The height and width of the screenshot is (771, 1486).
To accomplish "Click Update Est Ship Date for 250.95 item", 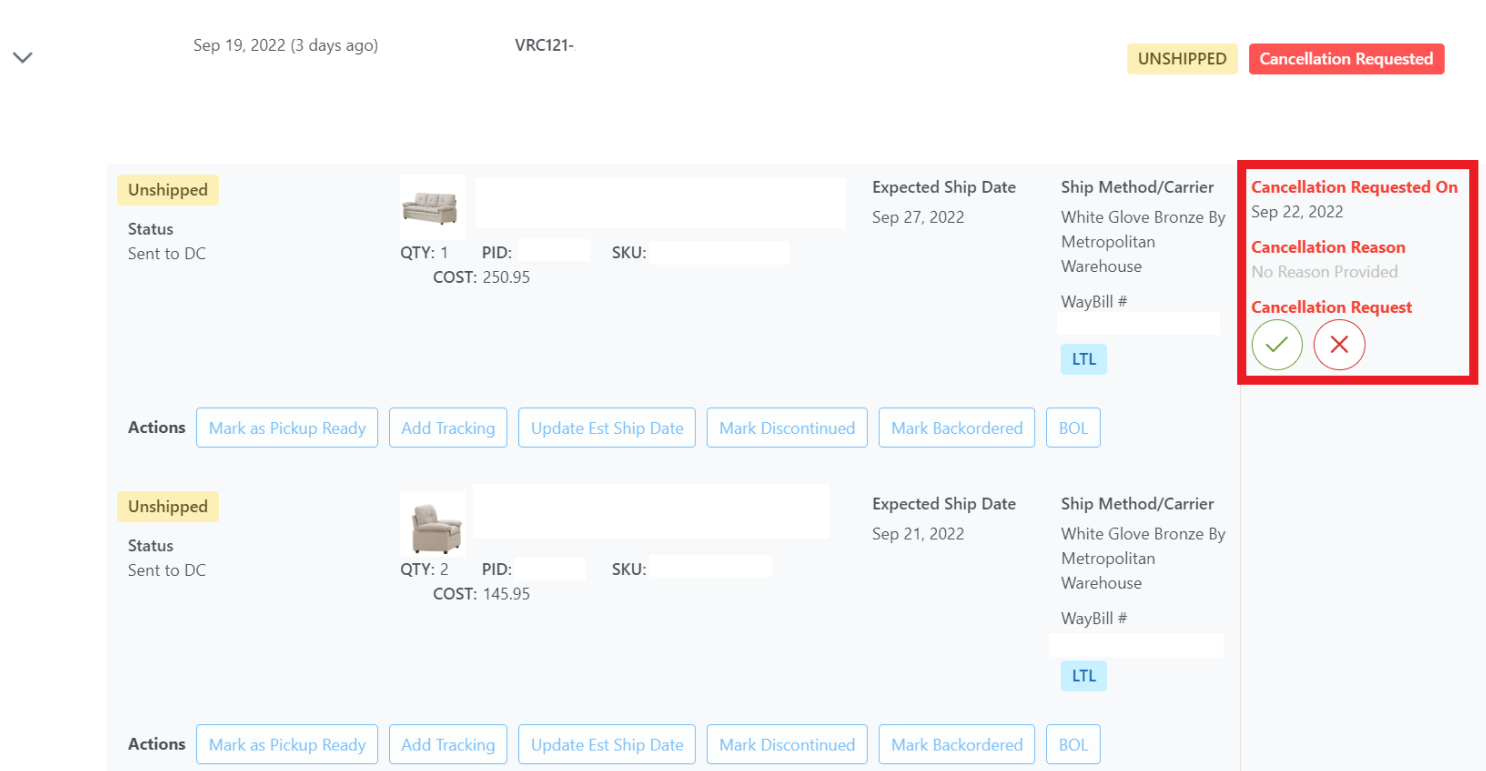I will (607, 428).
